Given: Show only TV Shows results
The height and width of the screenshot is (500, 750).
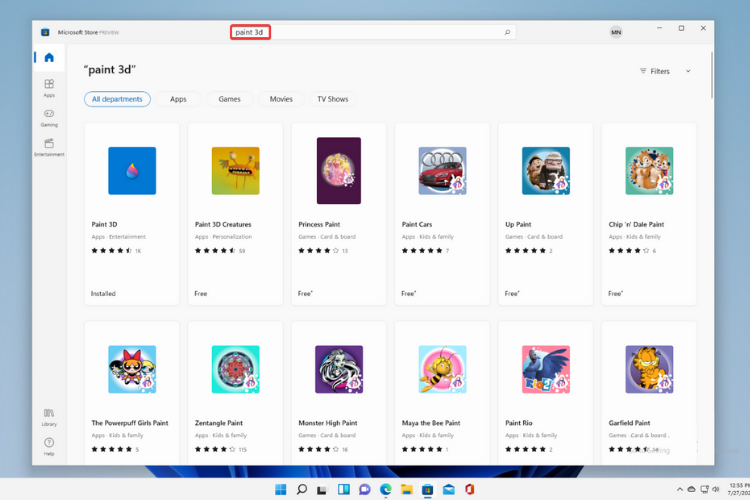Looking at the screenshot, I should [x=332, y=99].
